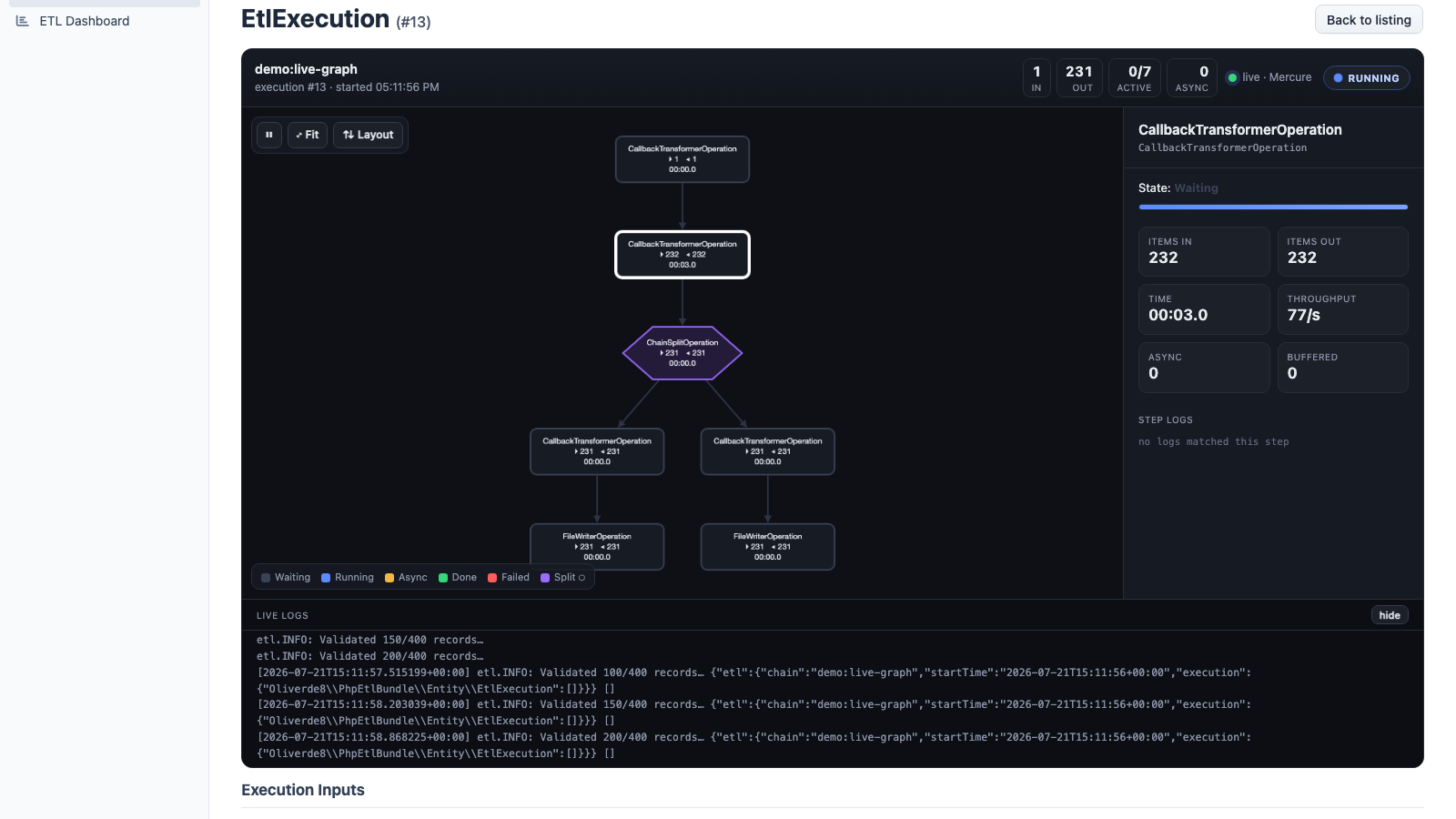Re-arrange graph with Layout button
1456x819 pixels.
coord(368,135)
